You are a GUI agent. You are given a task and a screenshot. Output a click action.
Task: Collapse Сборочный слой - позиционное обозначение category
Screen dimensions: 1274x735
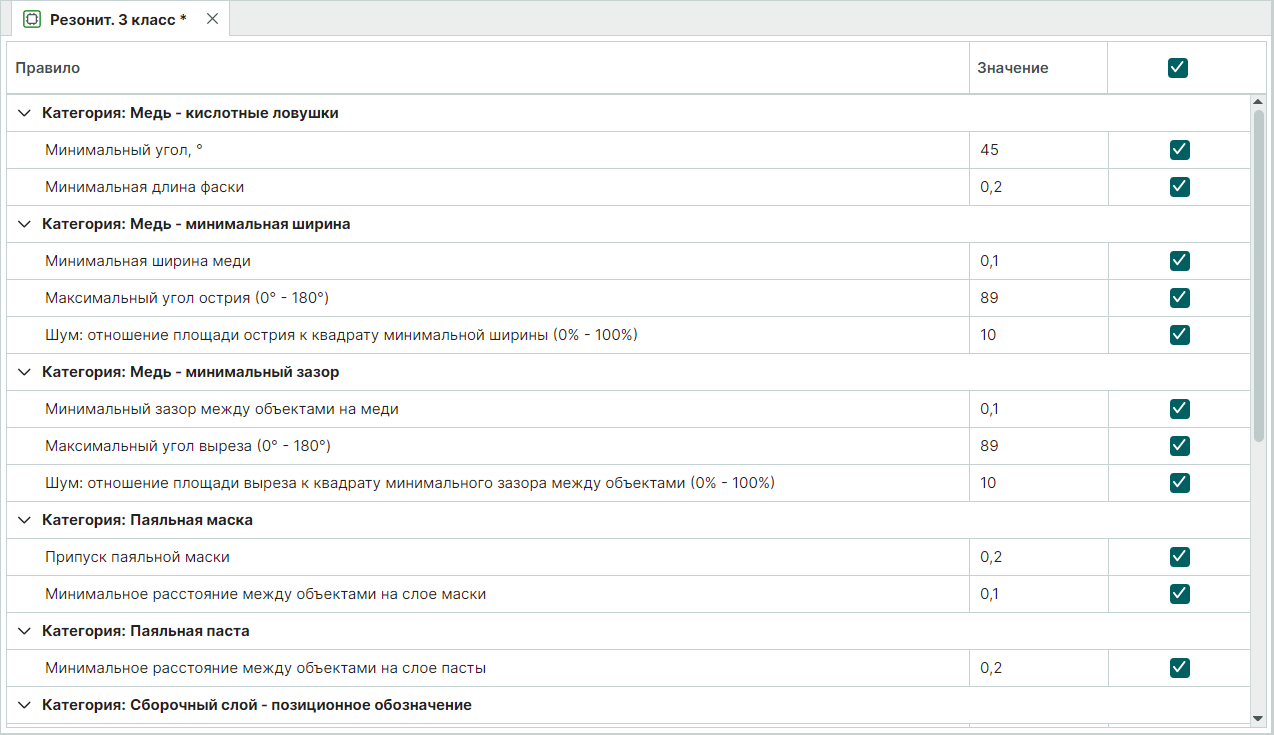tap(25, 705)
